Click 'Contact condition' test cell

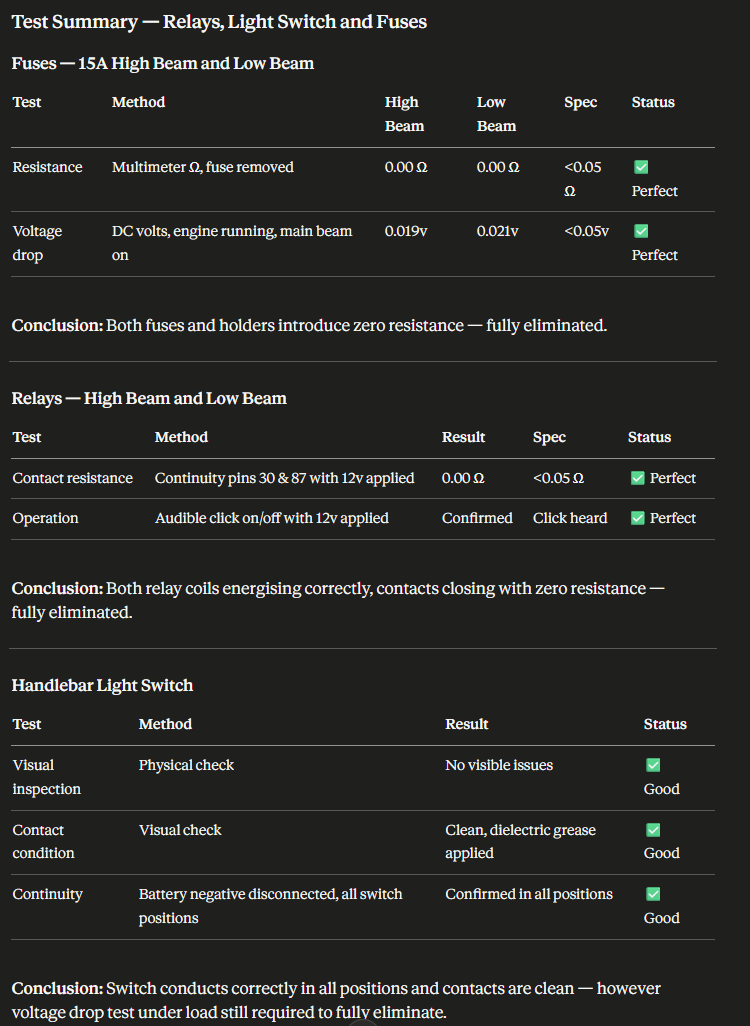tap(43, 841)
